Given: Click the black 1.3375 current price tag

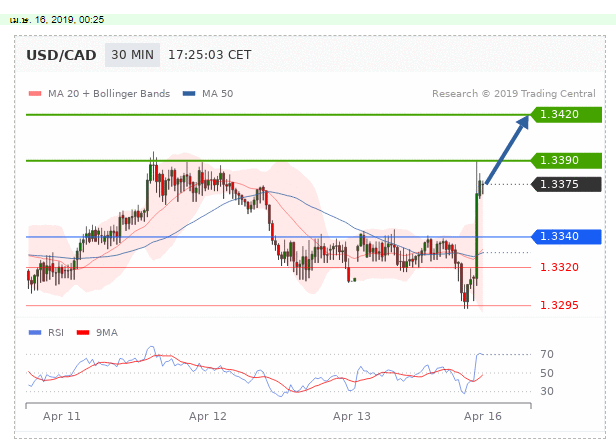Looking at the screenshot, I should (x=566, y=184).
